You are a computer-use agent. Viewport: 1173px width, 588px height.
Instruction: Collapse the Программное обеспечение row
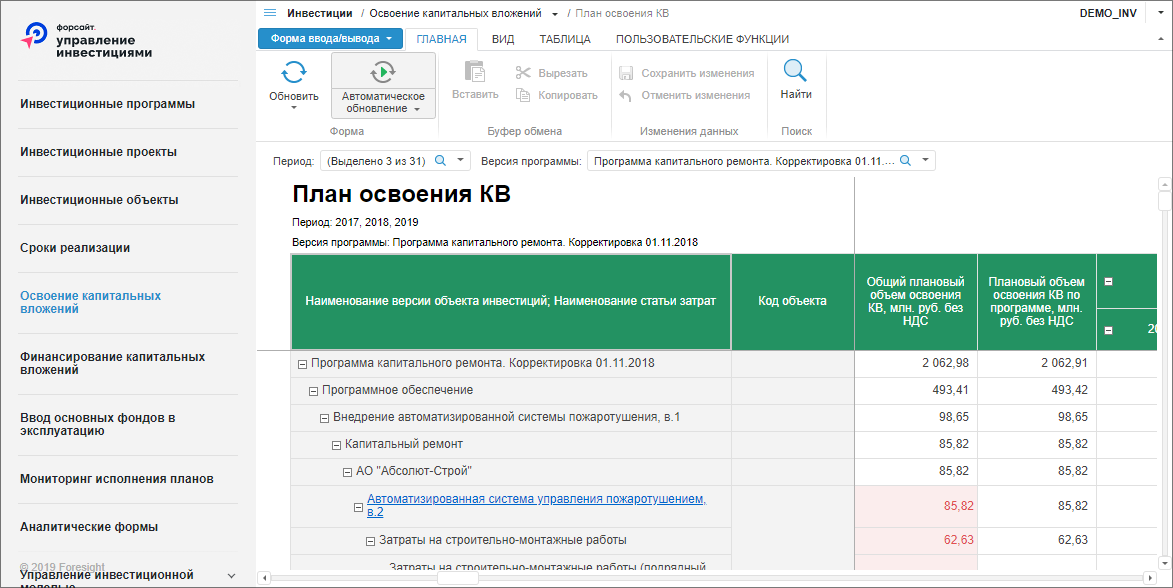[313, 391]
